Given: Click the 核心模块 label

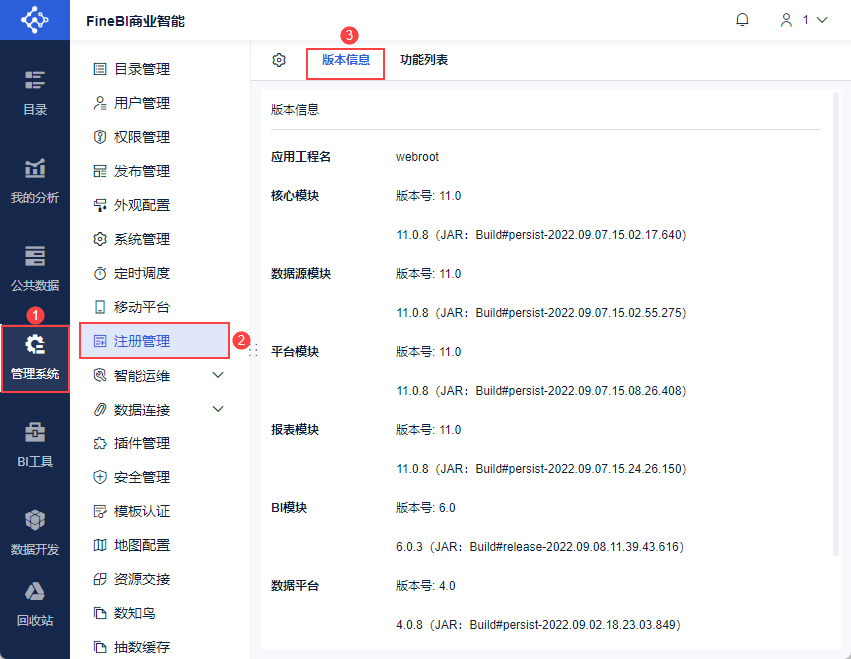Looking at the screenshot, I should (295, 195).
